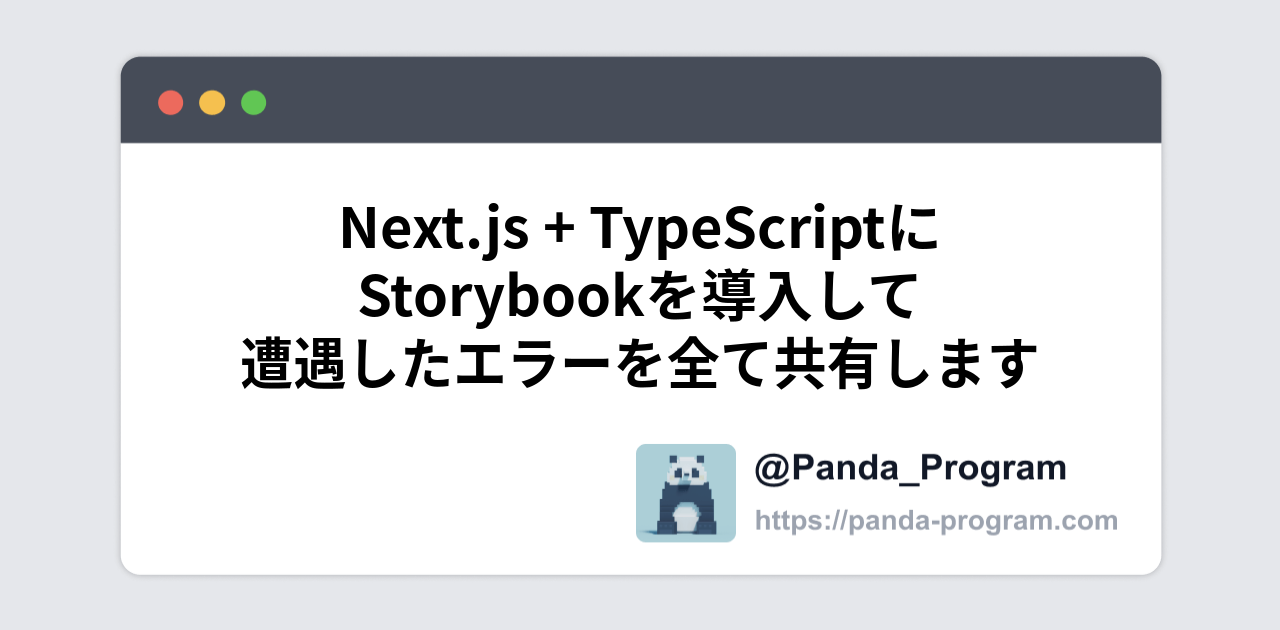Open the @Panda_Program handle
The width and height of the screenshot is (1280, 630).
point(910,468)
